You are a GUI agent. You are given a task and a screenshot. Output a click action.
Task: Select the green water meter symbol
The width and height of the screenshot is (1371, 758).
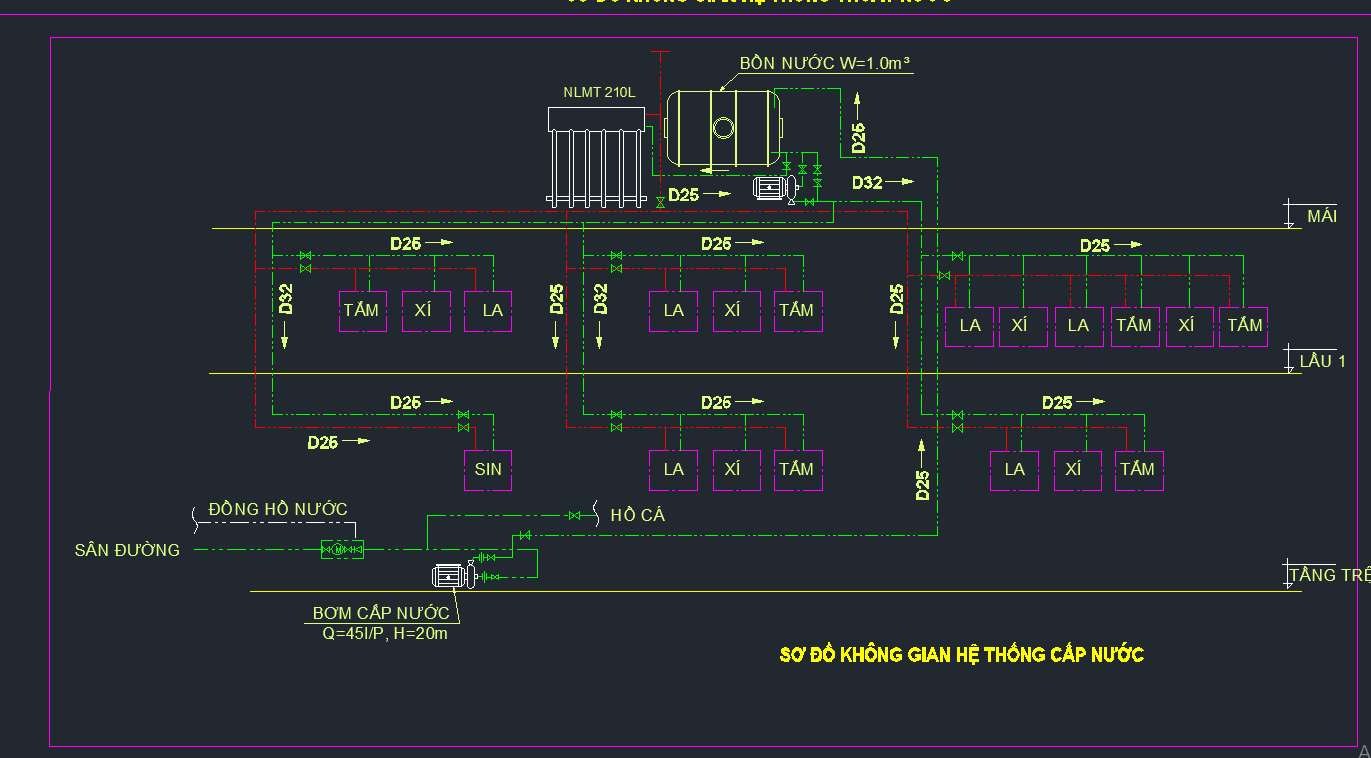coord(341,549)
